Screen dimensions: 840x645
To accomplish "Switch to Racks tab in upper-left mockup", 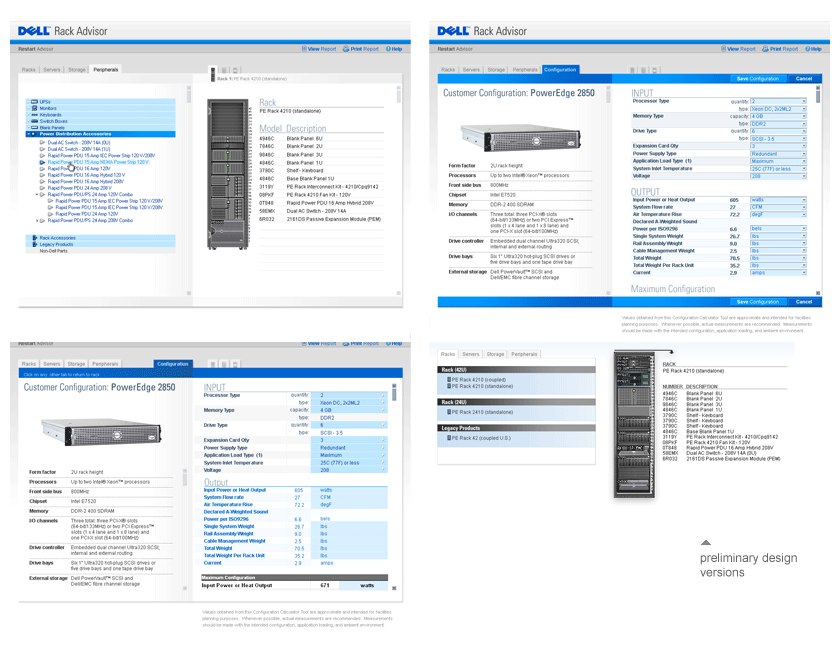I will pyautogui.click(x=29, y=70).
